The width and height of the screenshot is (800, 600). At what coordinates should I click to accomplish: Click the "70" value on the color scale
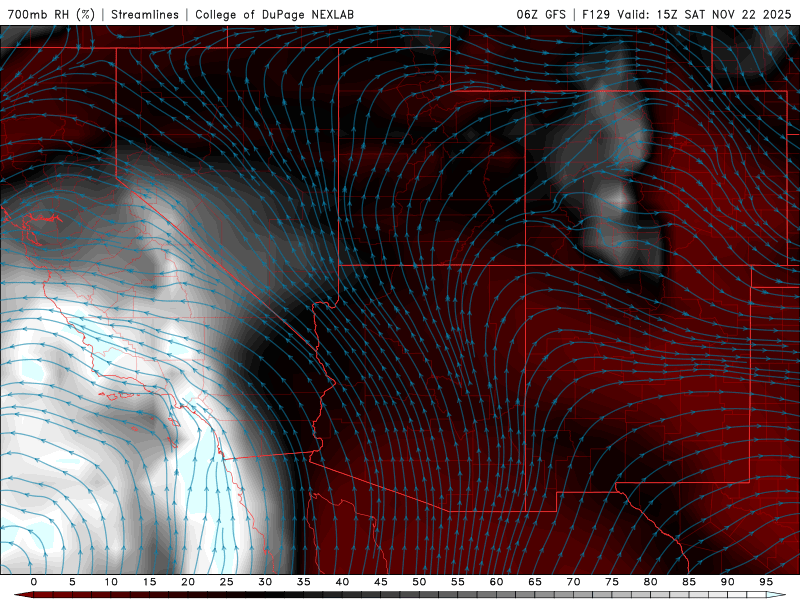(x=573, y=582)
